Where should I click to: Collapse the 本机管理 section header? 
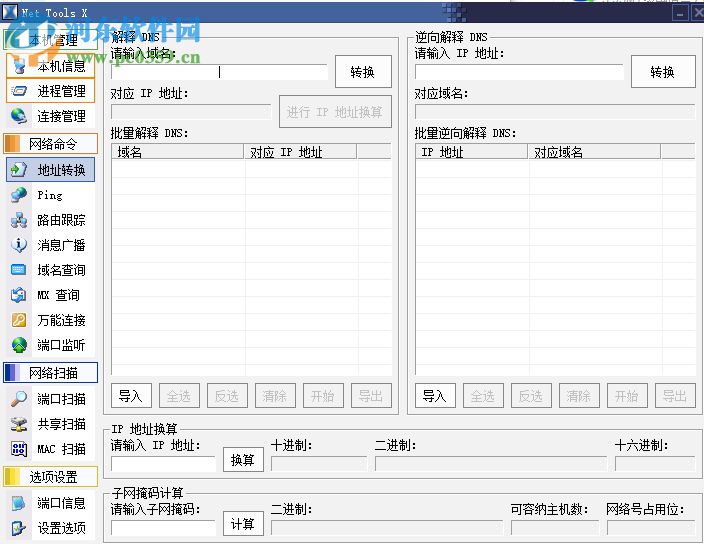50,40
